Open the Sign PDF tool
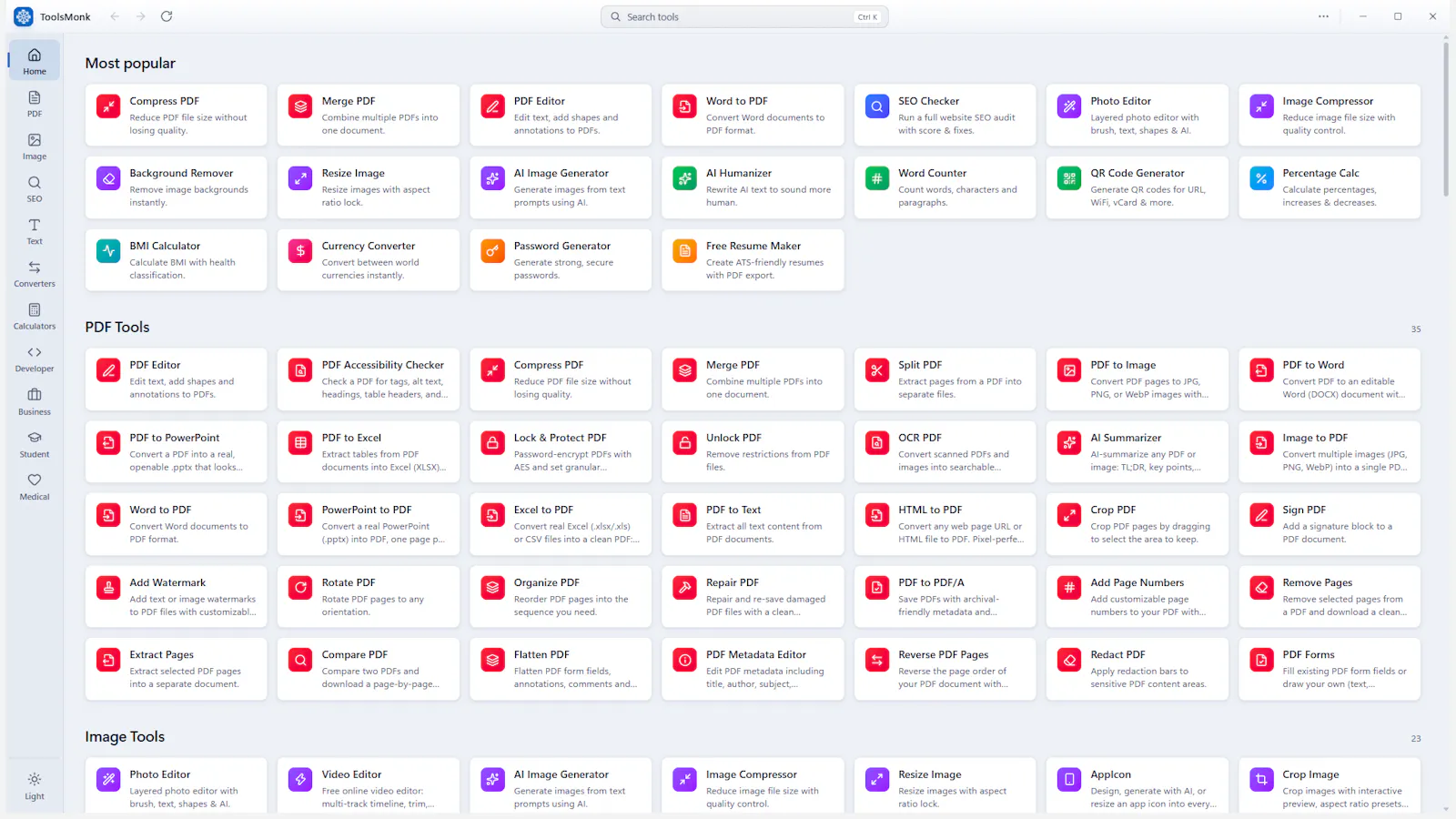This screenshot has height=819, width=1456. 1330,524
